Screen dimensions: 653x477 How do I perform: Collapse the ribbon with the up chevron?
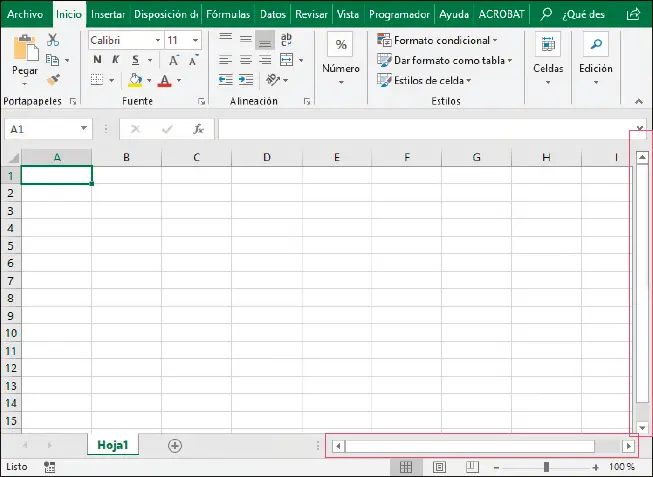tap(639, 101)
